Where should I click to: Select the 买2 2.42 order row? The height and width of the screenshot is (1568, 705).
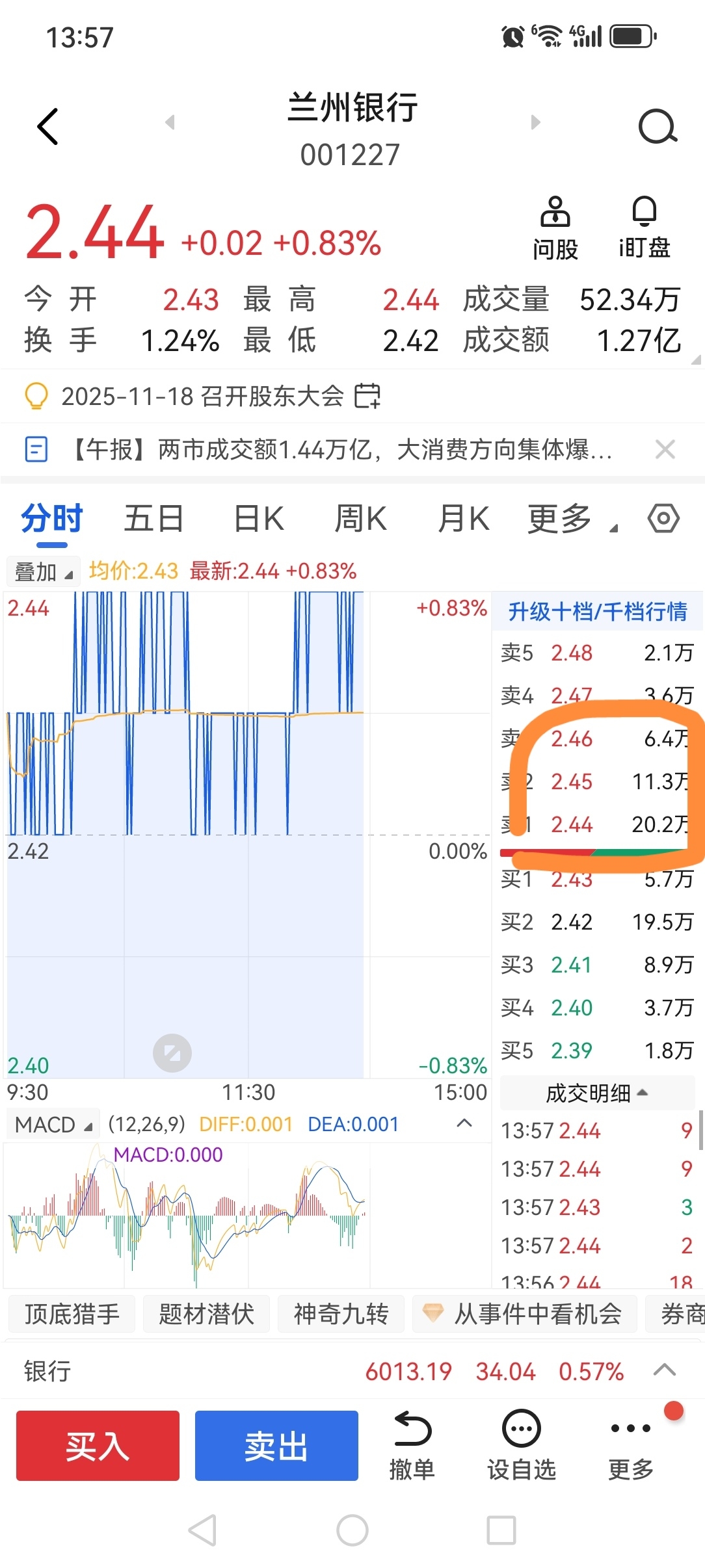[597, 921]
